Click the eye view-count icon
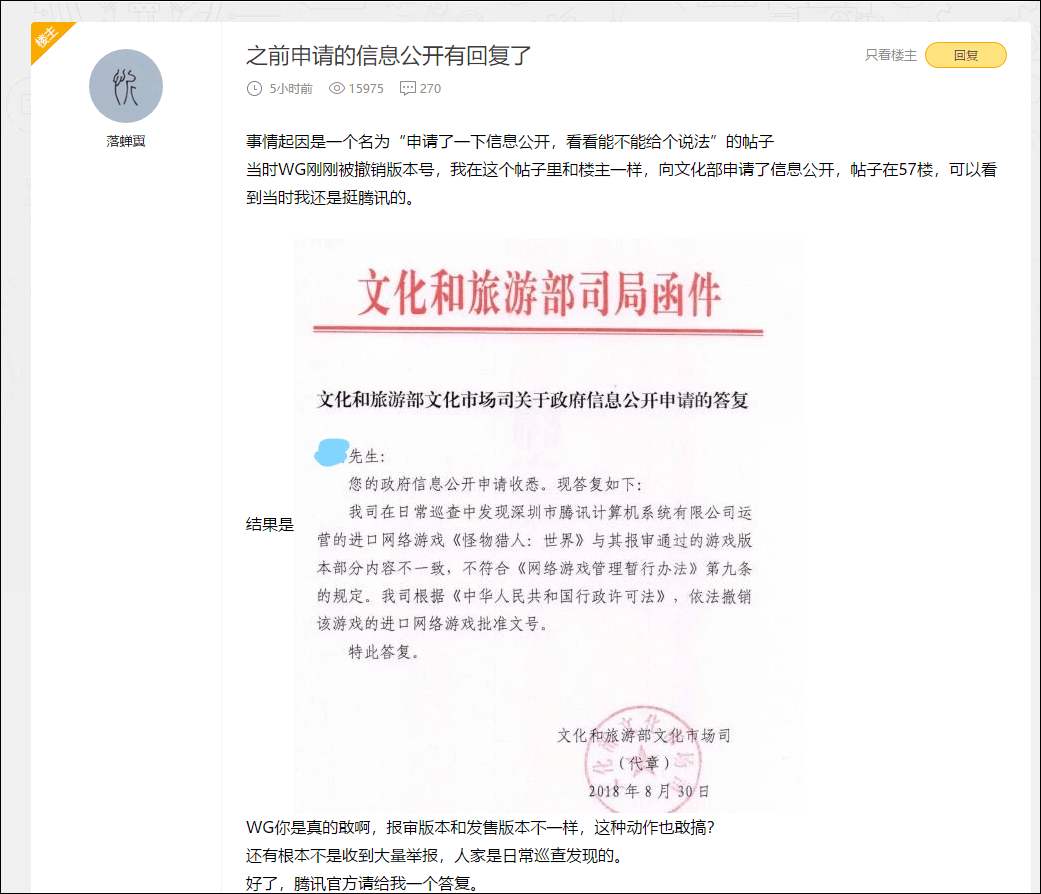The height and width of the screenshot is (894, 1041). [337, 88]
